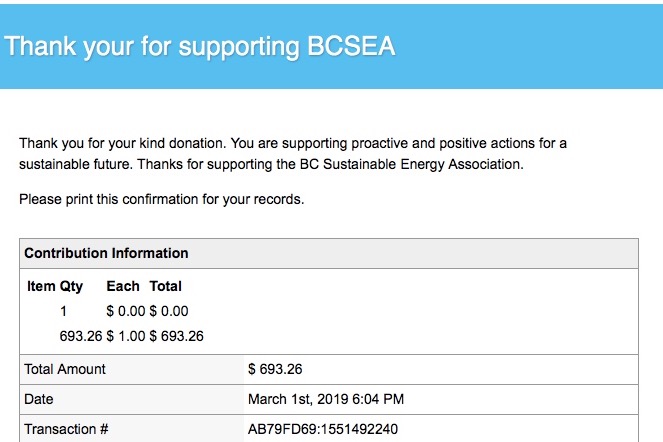Click the 'Qty' column header
Image resolution: width=663 pixels, height=442 pixels.
[x=71, y=286]
